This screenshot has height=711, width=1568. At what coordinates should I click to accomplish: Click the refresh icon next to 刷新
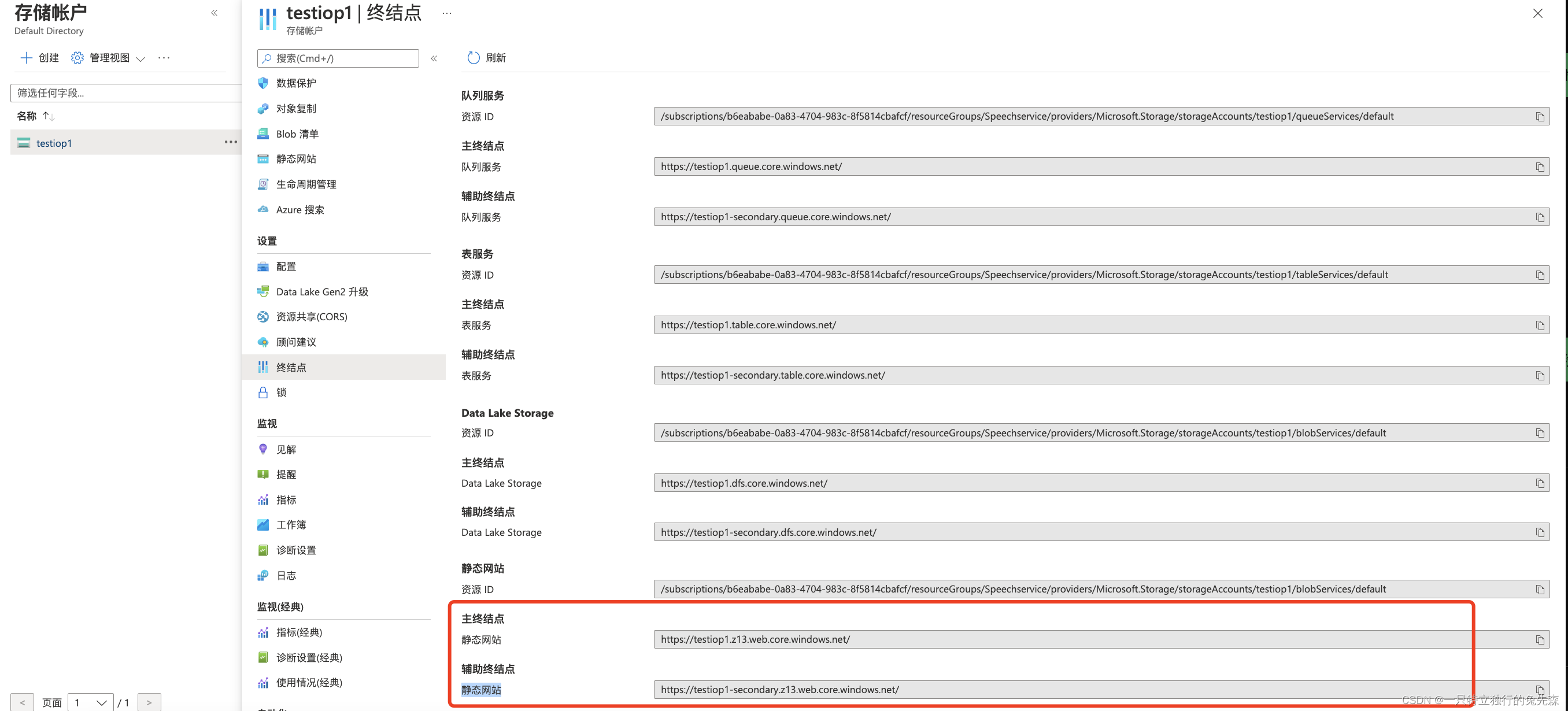(473, 58)
